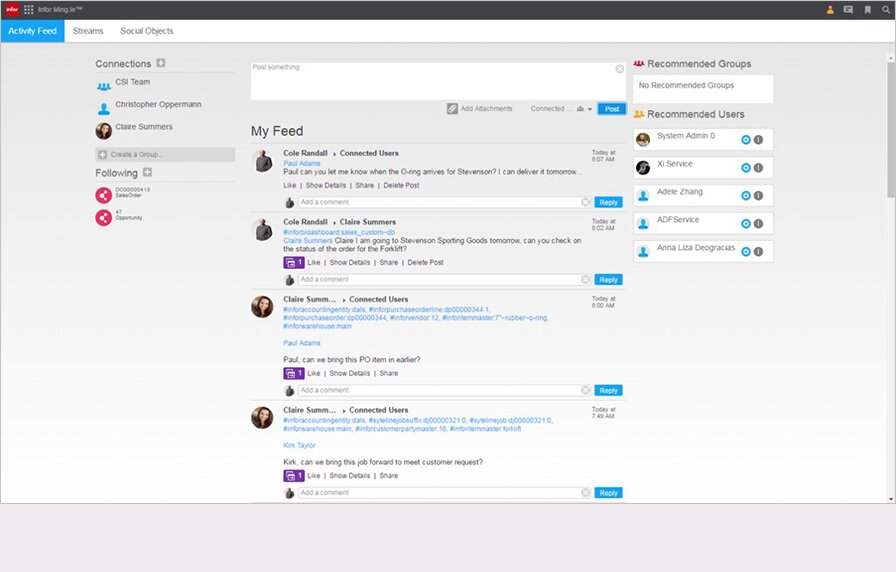The image size is (896, 572).
Task: Open search using the magnifier icon
Action: (886, 10)
